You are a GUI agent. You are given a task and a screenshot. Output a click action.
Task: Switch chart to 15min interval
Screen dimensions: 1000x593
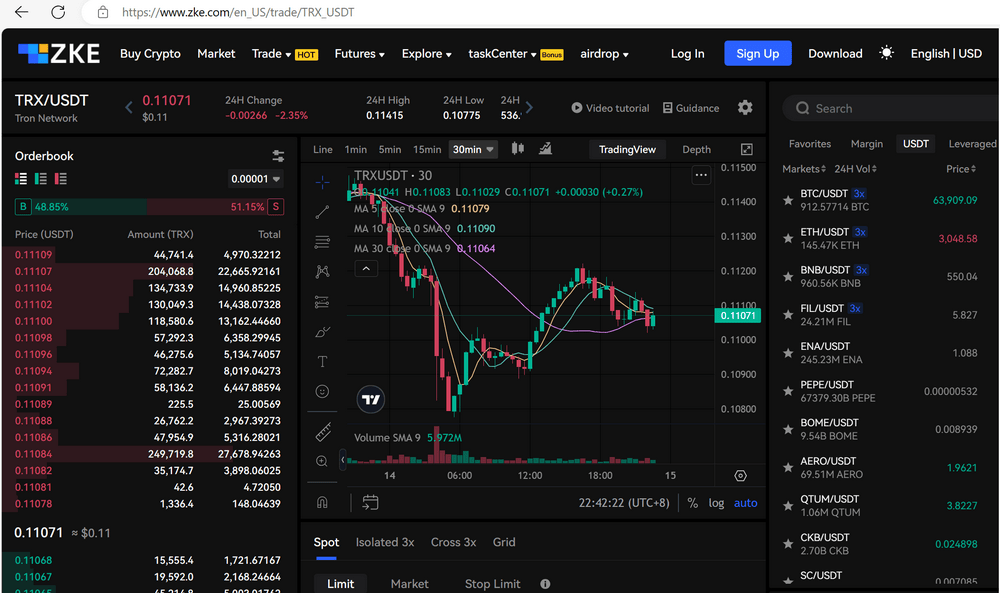pos(427,149)
